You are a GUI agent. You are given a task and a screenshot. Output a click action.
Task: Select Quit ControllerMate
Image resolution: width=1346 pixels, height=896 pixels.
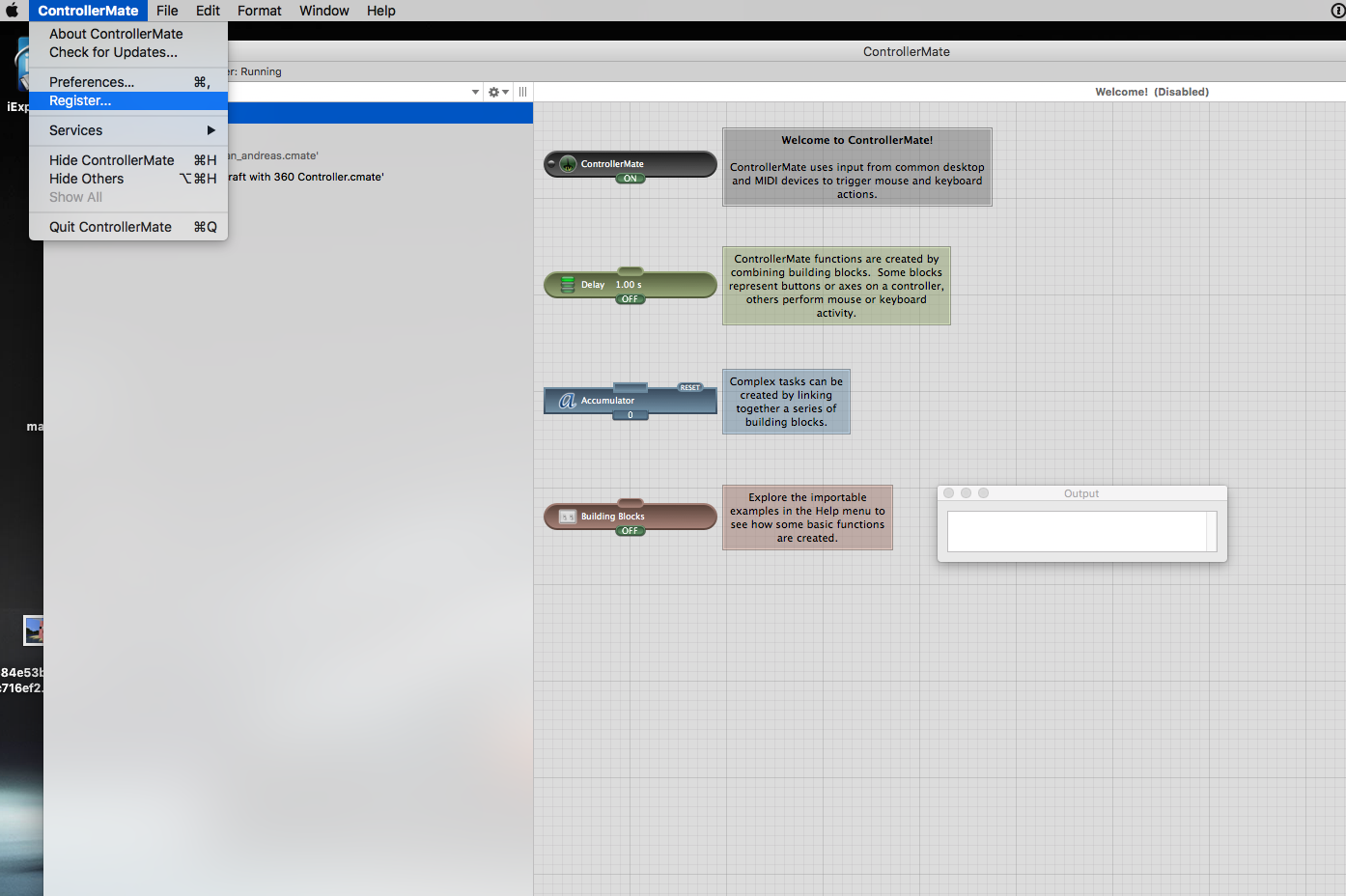point(128,227)
